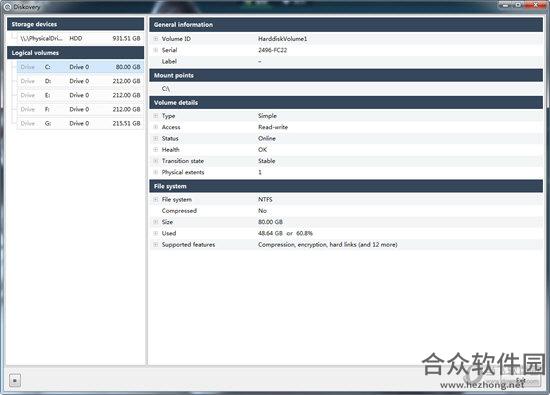
Task: Select logical volume C: 80.00 GB
Action: point(80,67)
